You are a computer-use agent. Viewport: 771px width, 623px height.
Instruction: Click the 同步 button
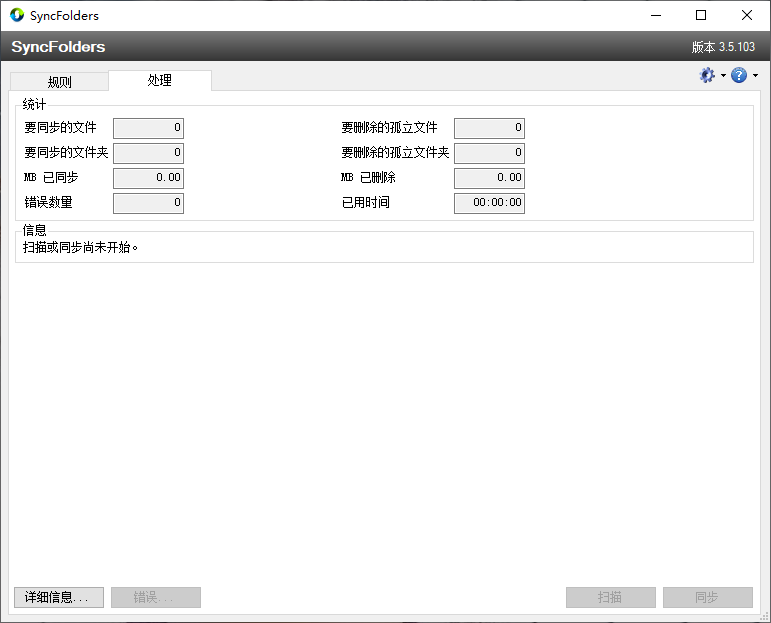[708, 597]
